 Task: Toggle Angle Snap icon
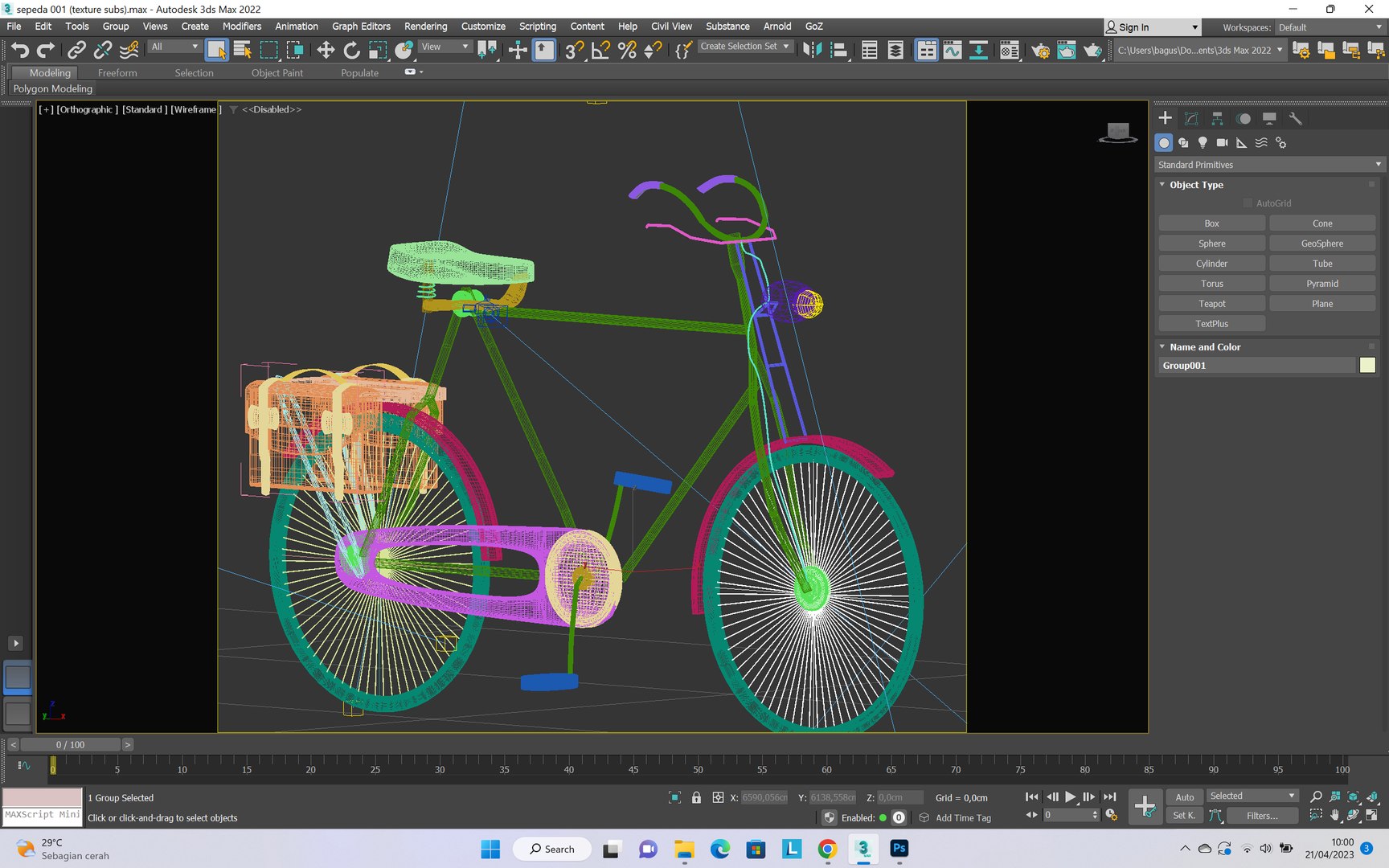click(600, 50)
